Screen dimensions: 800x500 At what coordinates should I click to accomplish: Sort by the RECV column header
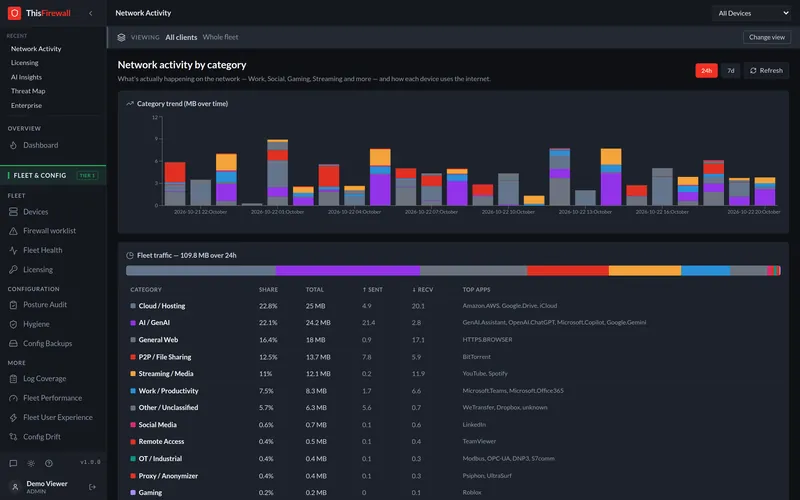422,289
